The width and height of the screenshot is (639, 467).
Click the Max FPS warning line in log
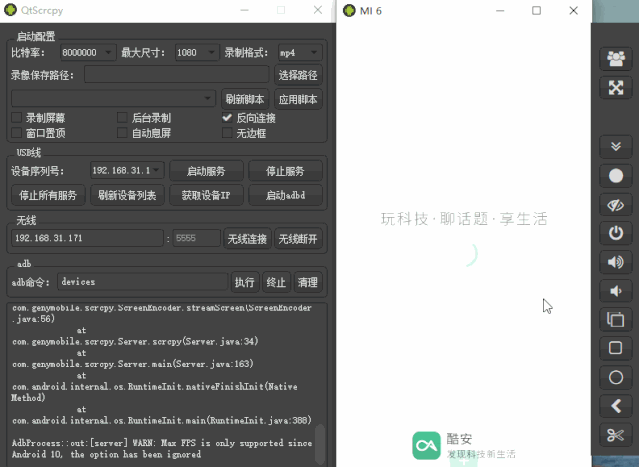click(162, 449)
